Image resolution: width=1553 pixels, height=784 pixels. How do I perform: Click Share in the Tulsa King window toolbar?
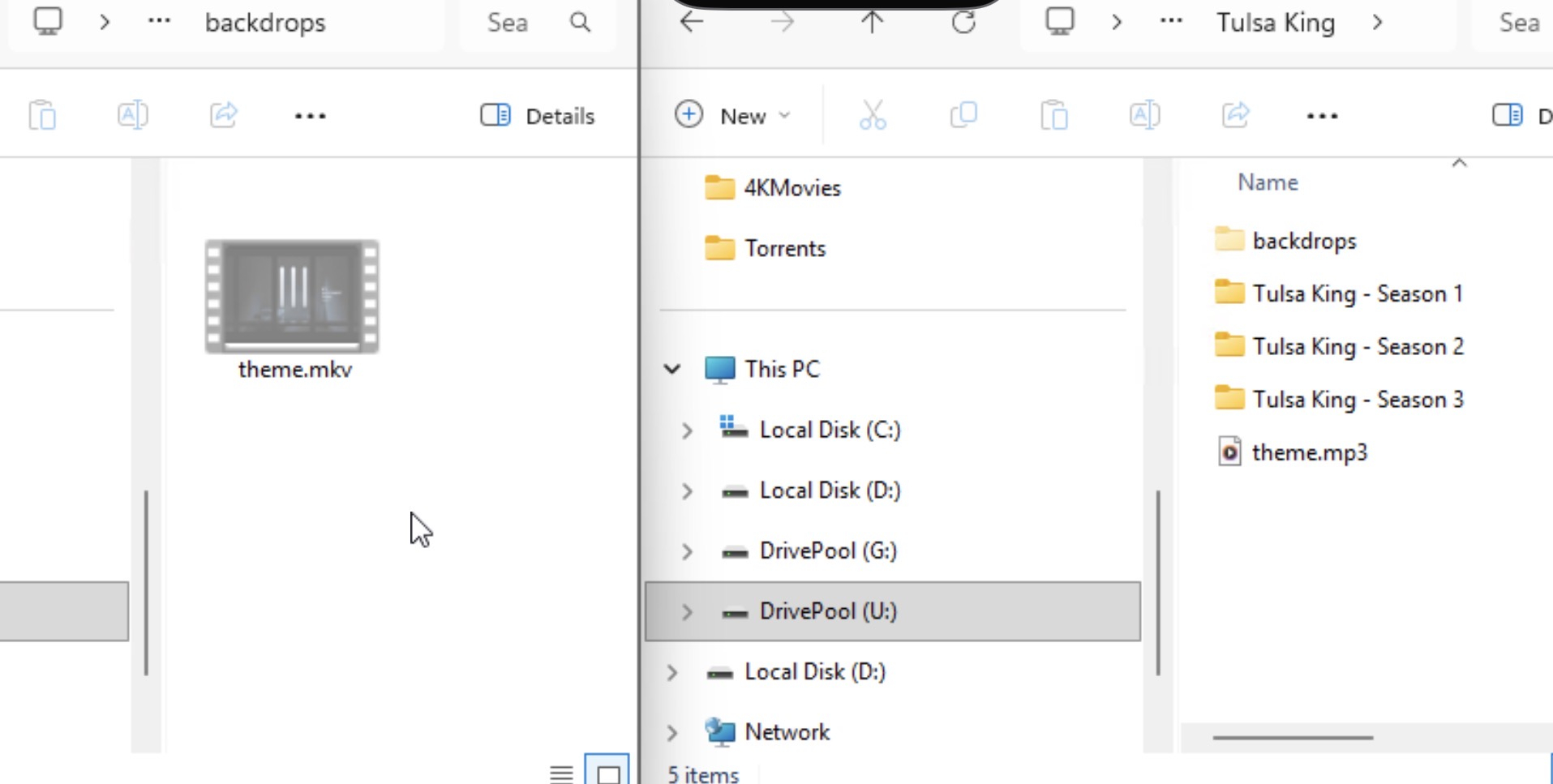click(x=1236, y=115)
